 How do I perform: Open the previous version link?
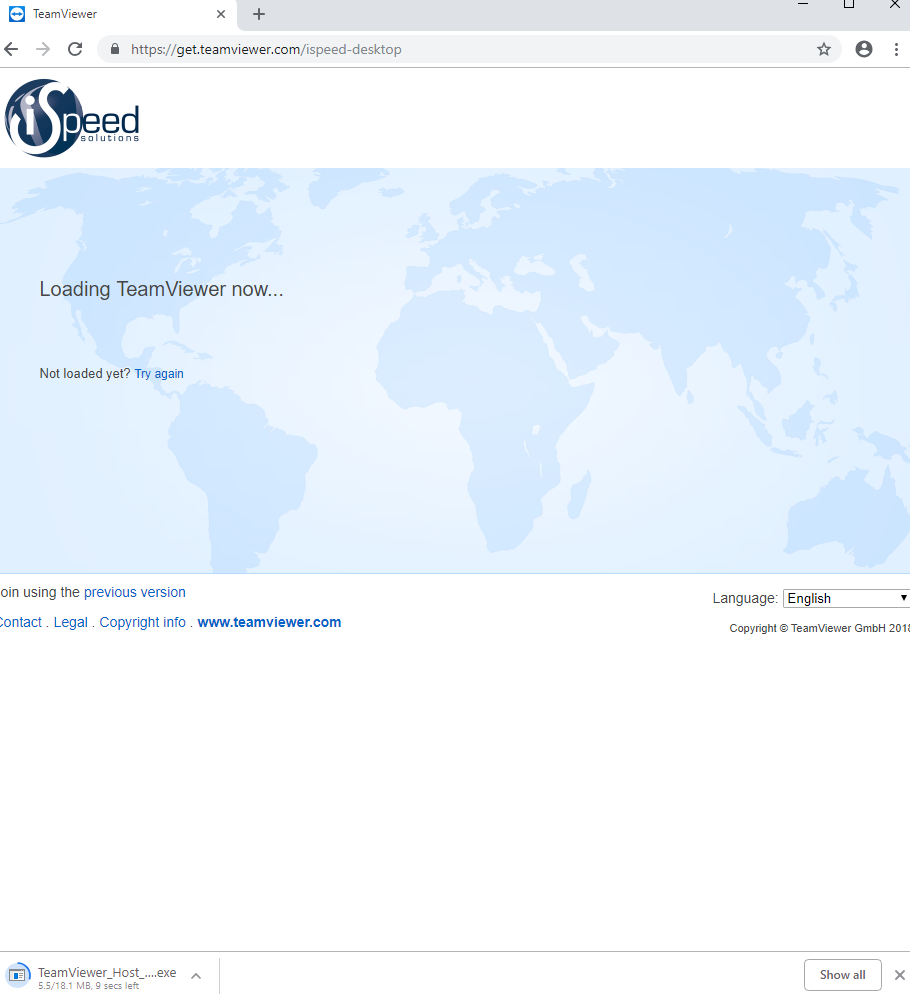(134, 592)
